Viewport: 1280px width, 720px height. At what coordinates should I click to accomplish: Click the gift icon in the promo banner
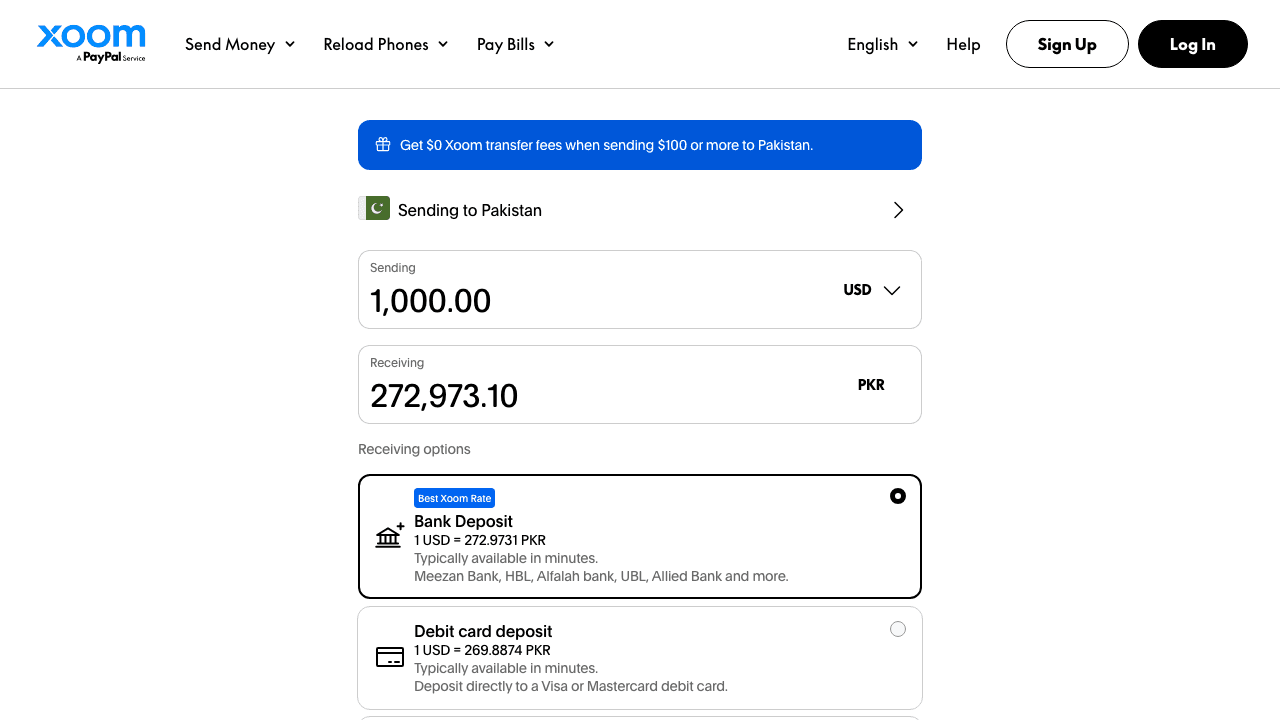(x=383, y=145)
